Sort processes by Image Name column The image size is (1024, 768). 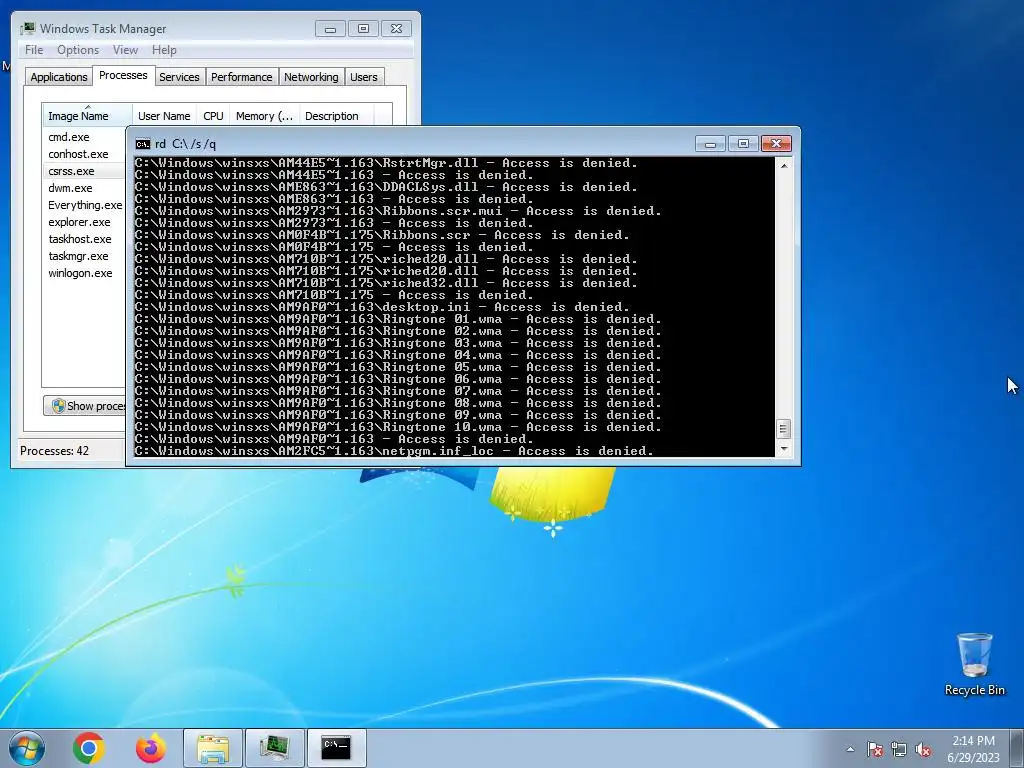(x=87, y=116)
